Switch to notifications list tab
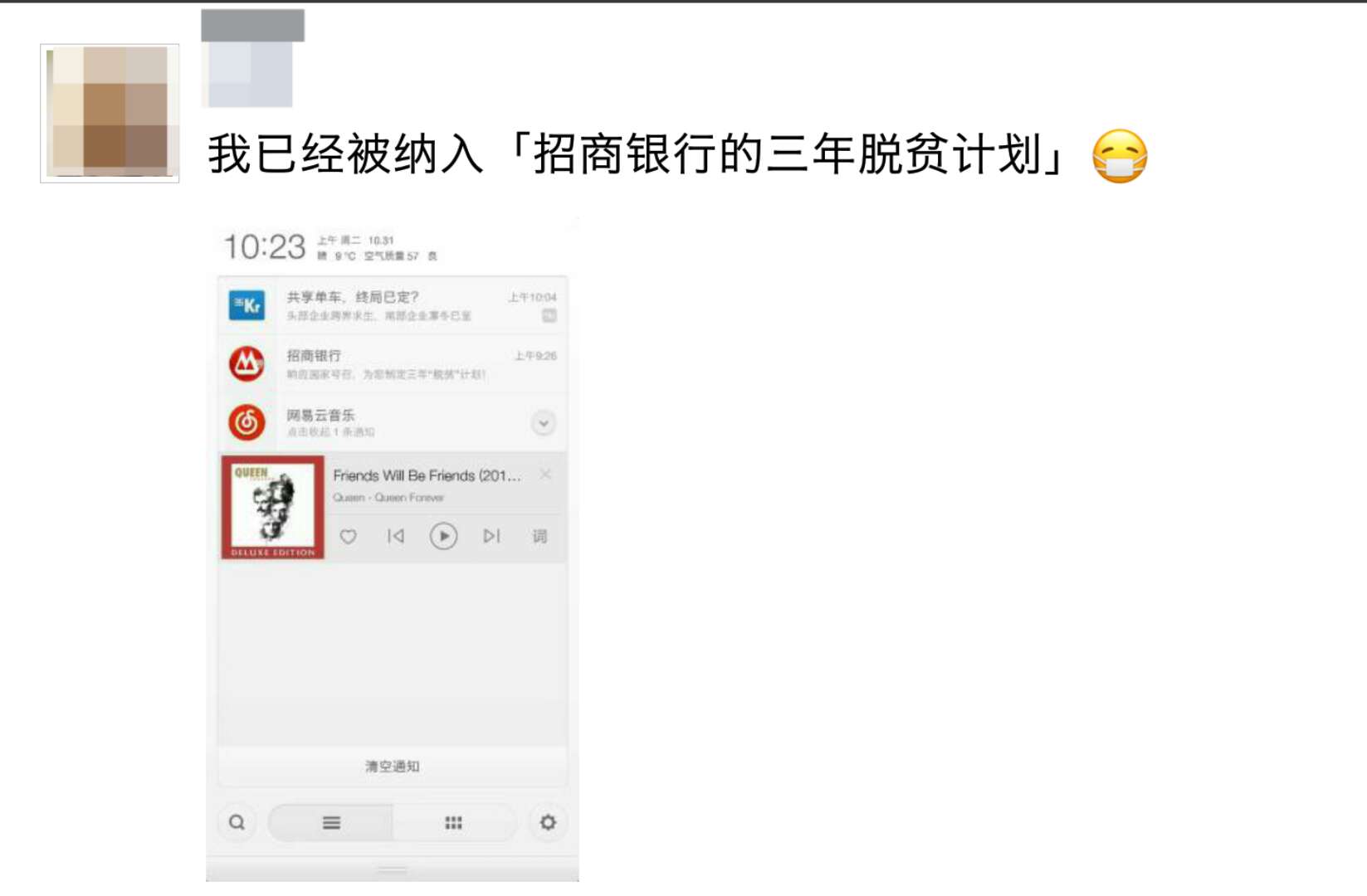This screenshot has width=1367, height=896. [330, 822]
